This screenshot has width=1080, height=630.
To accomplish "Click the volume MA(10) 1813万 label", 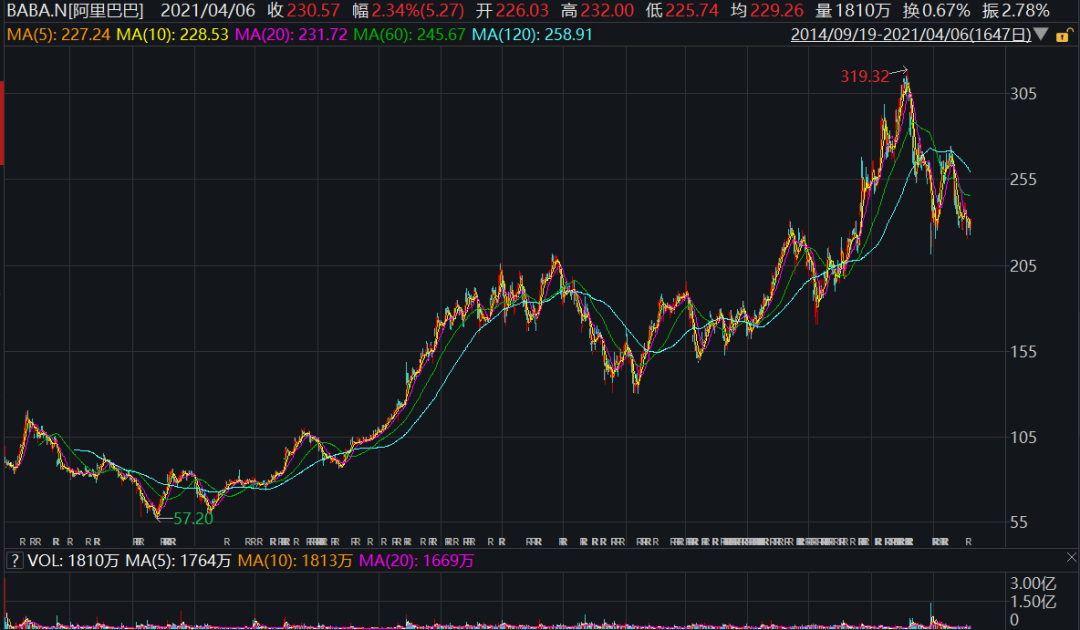I will (292, 561).
